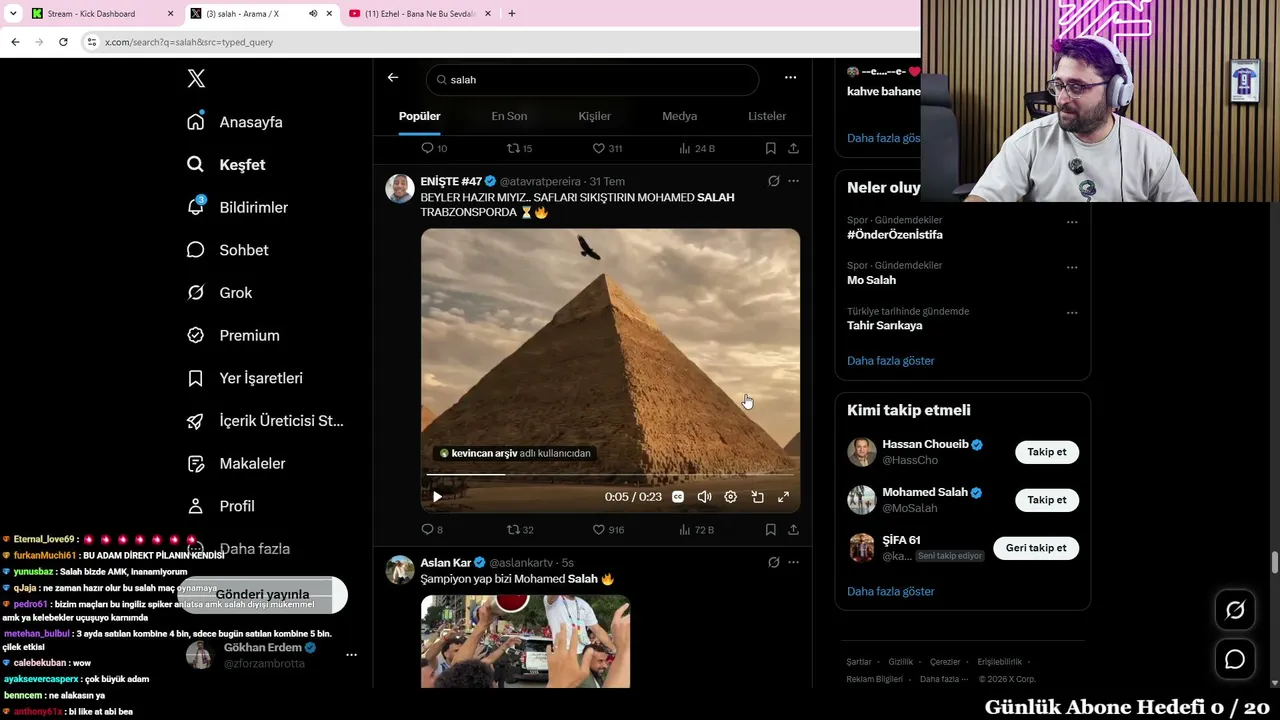Open browser tab search dropdown
Image resolution: width=1280 pixels, height=720 pixels.
[x=13, y=14]
